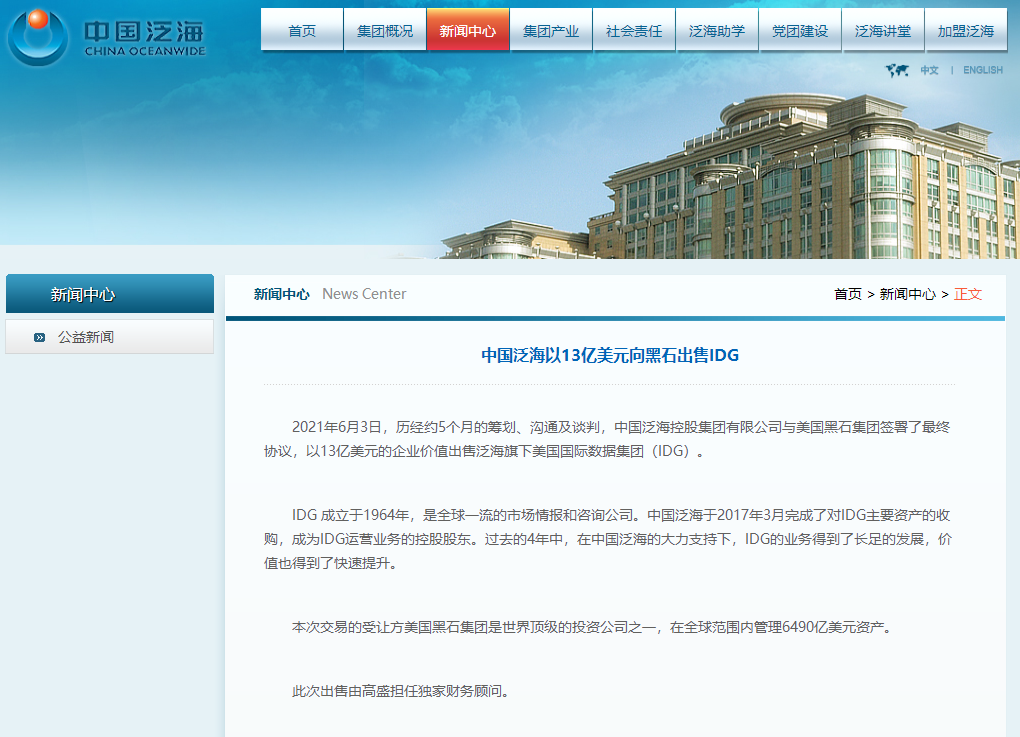Screen dimensions: 1020x737
Task: Select the 新闻中心 navigation tab
Action: [468, 31]
